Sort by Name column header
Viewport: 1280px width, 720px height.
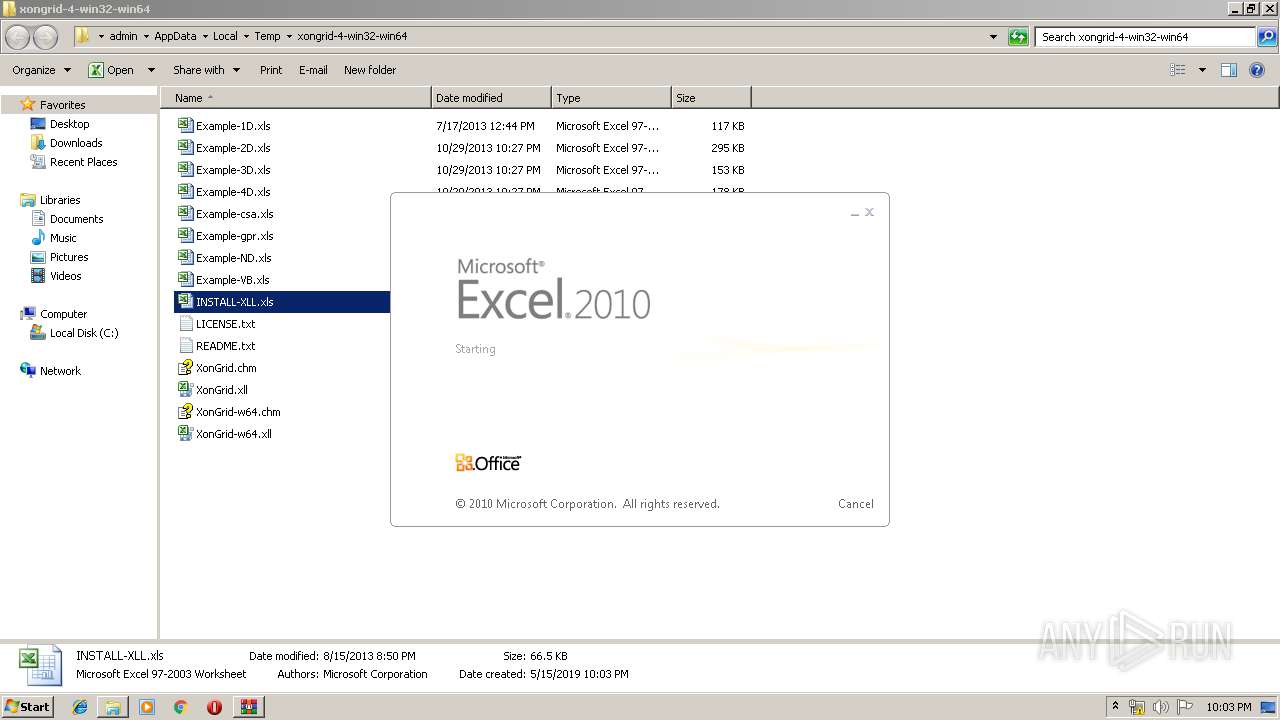click(296, 98)
